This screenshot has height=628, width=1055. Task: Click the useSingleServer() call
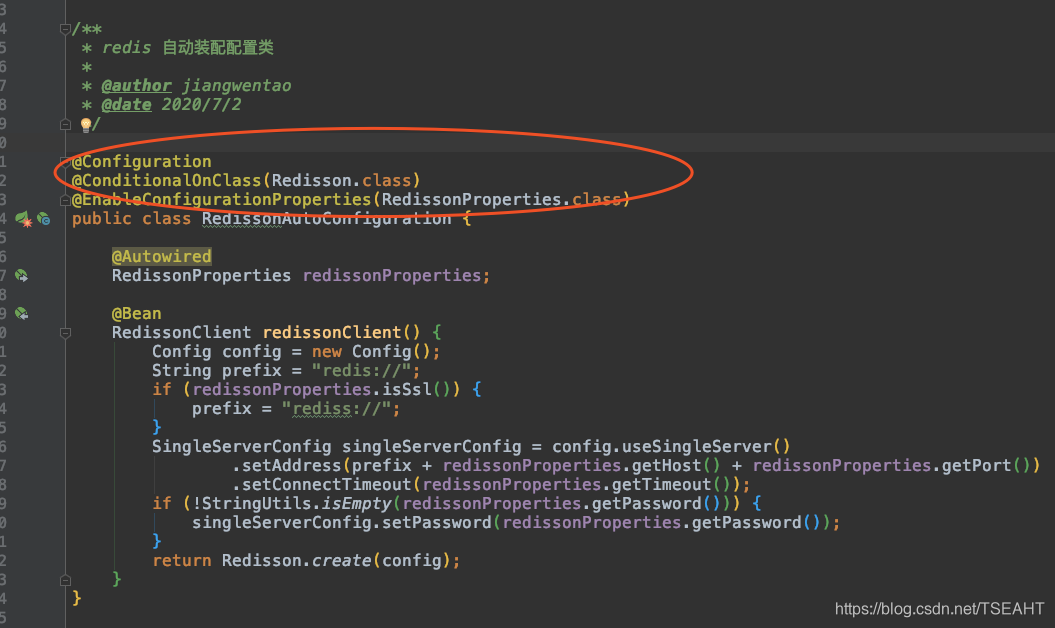pos(705,446)
